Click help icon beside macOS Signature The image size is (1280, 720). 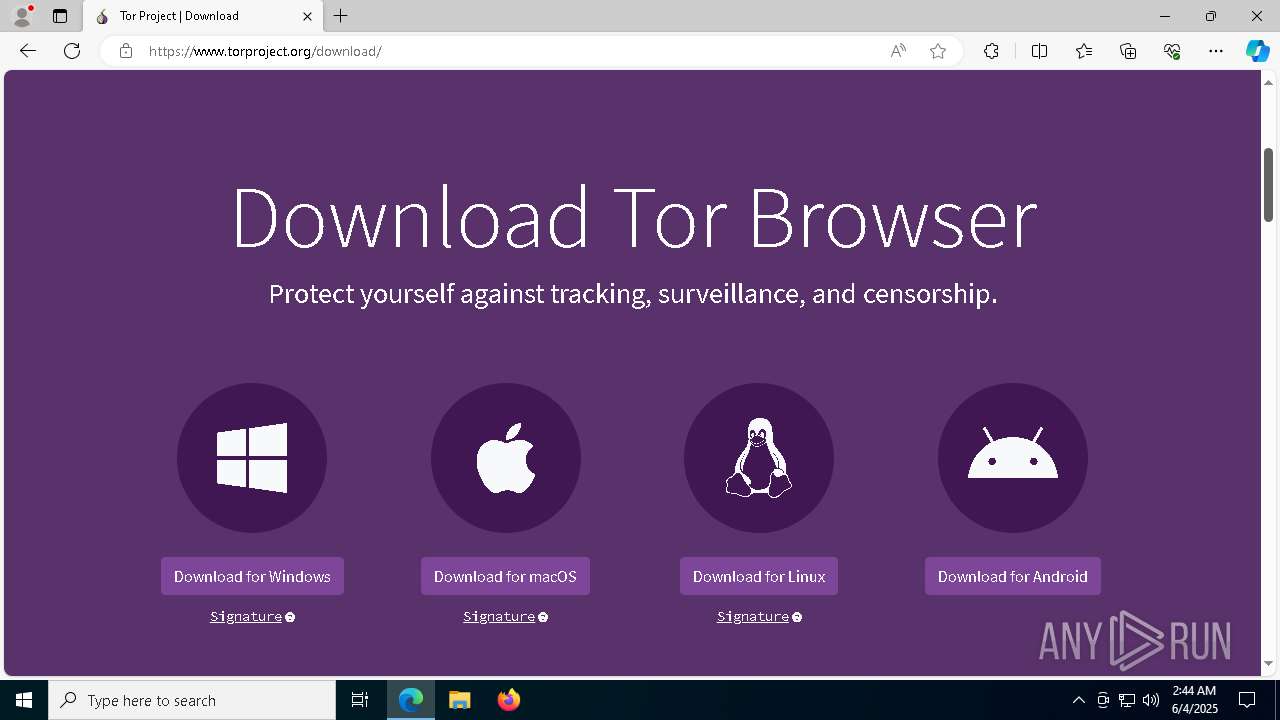tap(543, 617)
